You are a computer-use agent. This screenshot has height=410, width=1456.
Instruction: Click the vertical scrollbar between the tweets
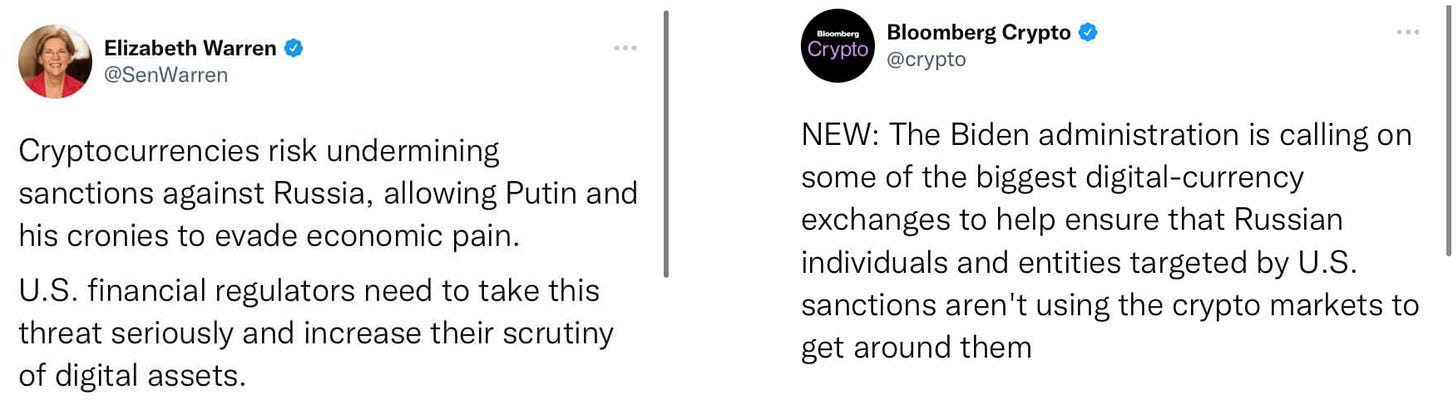666,145
